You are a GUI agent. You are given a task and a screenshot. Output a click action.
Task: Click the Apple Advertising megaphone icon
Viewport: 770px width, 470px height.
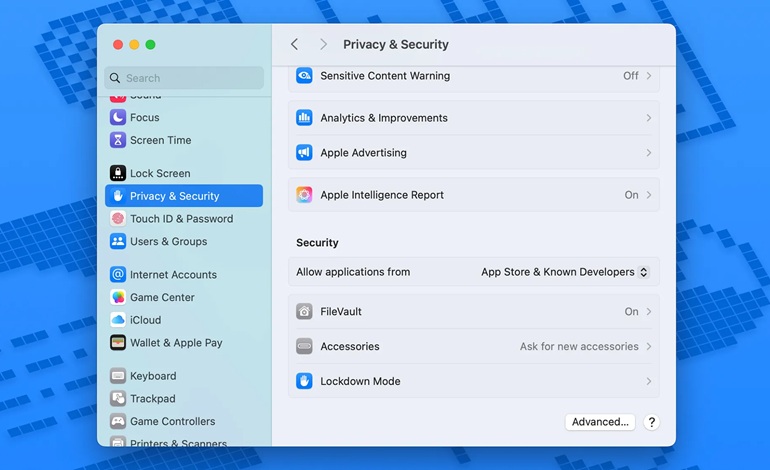pos(304,153)
